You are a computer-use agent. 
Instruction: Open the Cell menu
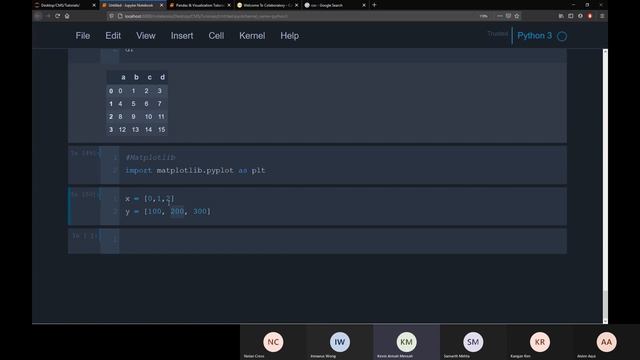[x=216, y=36]
